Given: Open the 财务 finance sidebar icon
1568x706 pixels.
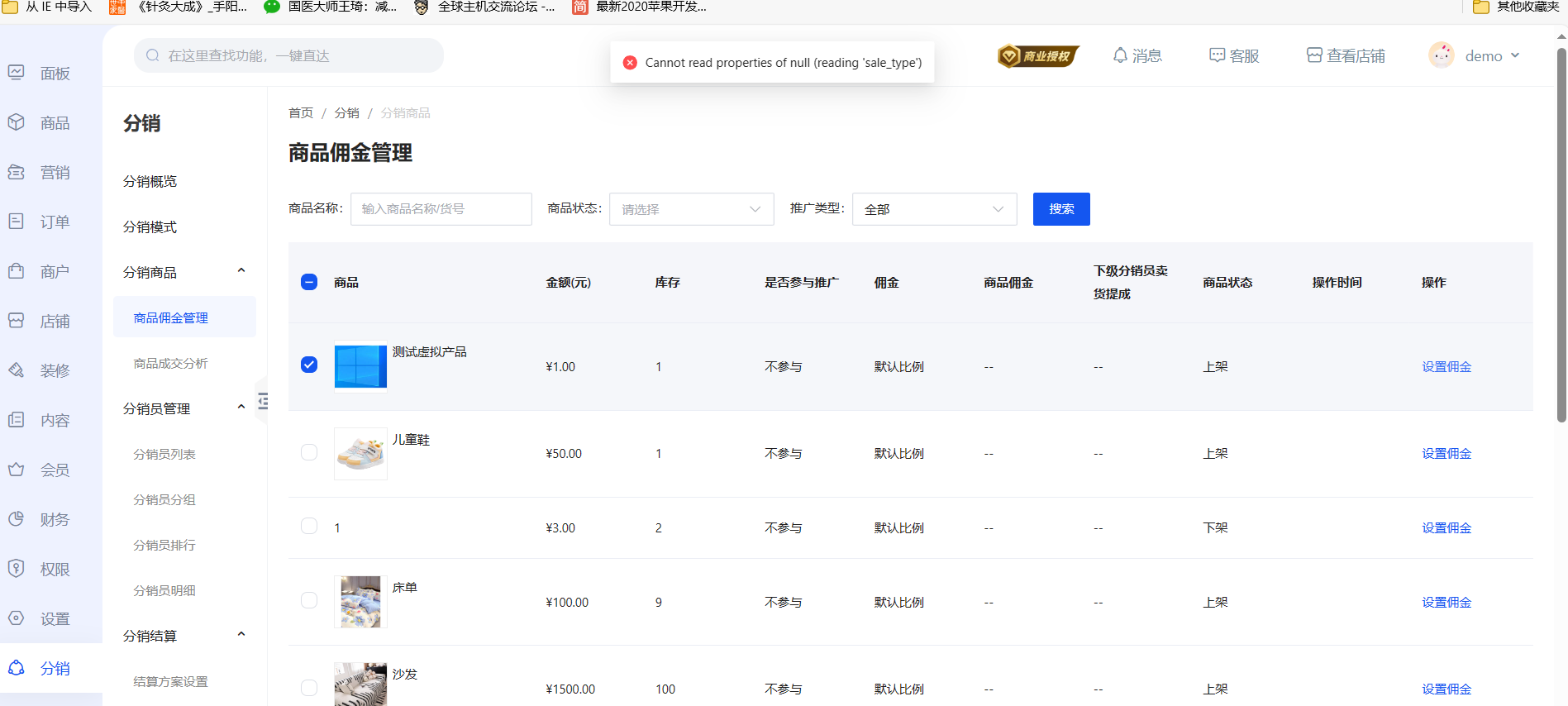Looking at the screenshot, I should [17, 519].
